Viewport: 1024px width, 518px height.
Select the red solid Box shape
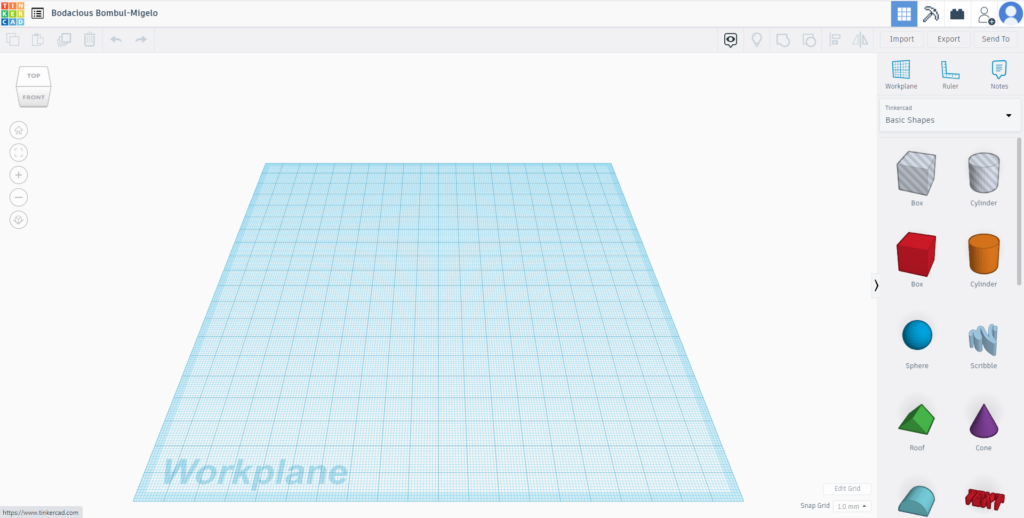point(916,255)
